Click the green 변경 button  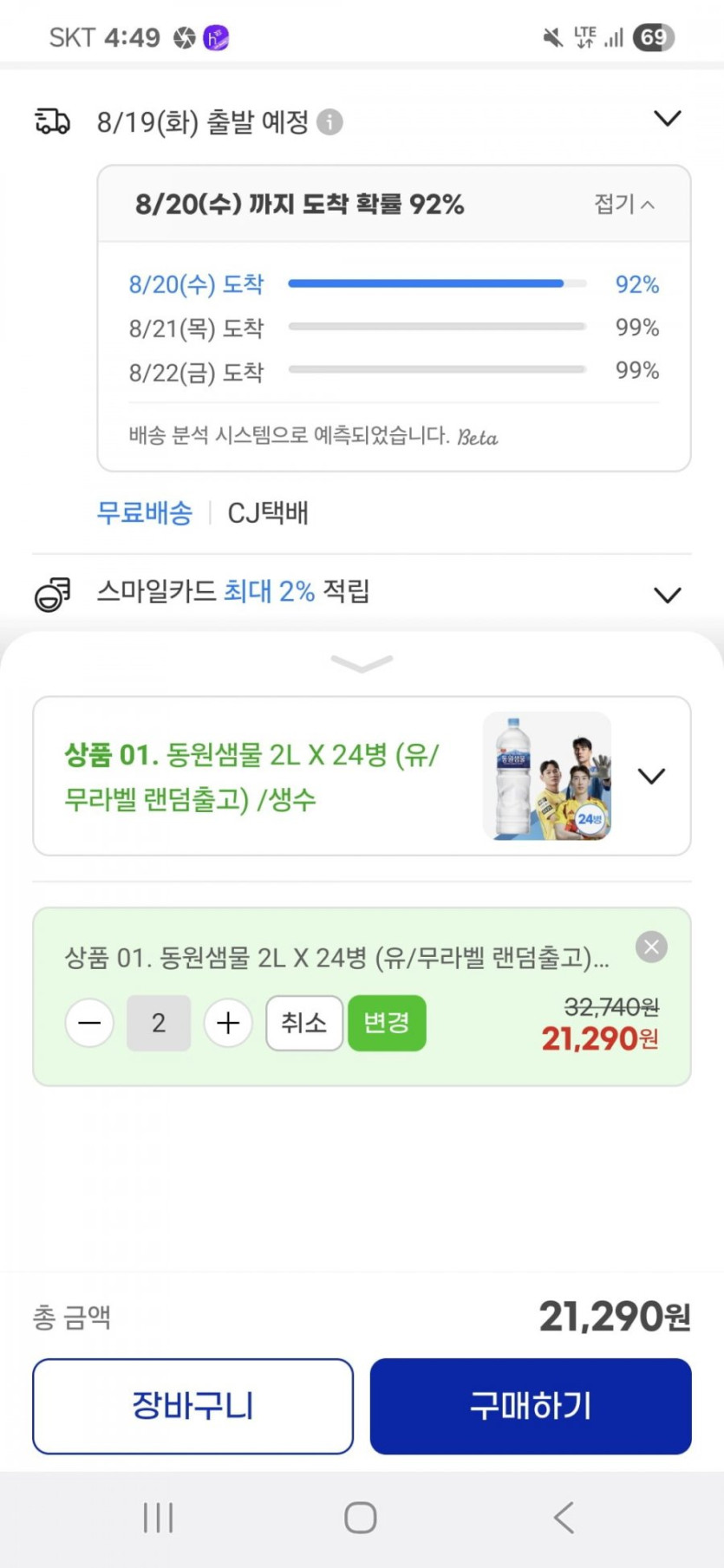pyautogui.click(x=387, y=1023)
